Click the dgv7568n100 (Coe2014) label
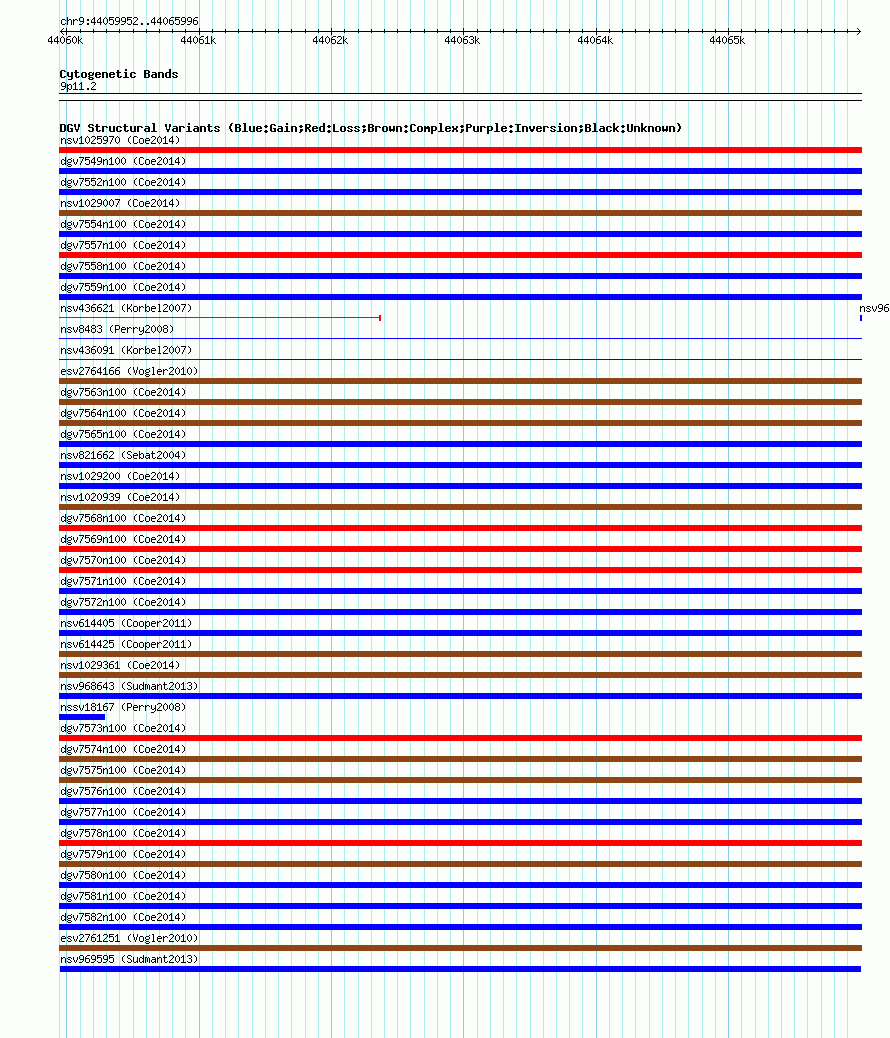 point(123,518)
